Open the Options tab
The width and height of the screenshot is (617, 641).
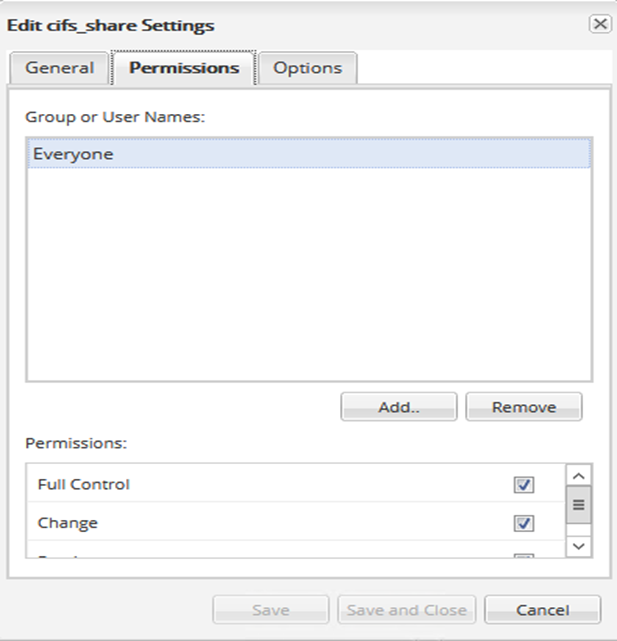pyautogui.click(x=307, y=68)
